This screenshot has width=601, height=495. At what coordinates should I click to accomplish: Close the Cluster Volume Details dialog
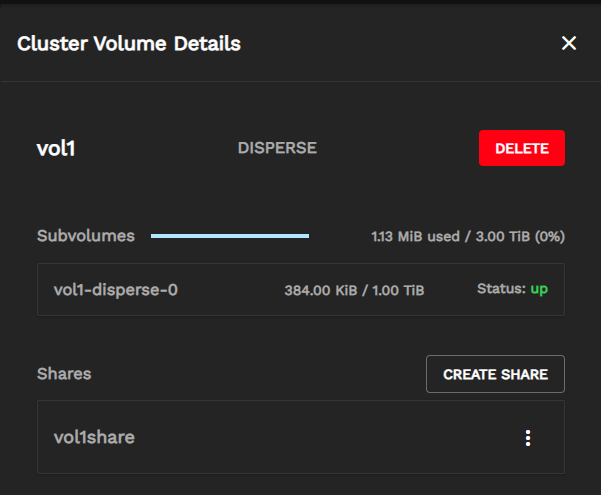coord(569,43)
